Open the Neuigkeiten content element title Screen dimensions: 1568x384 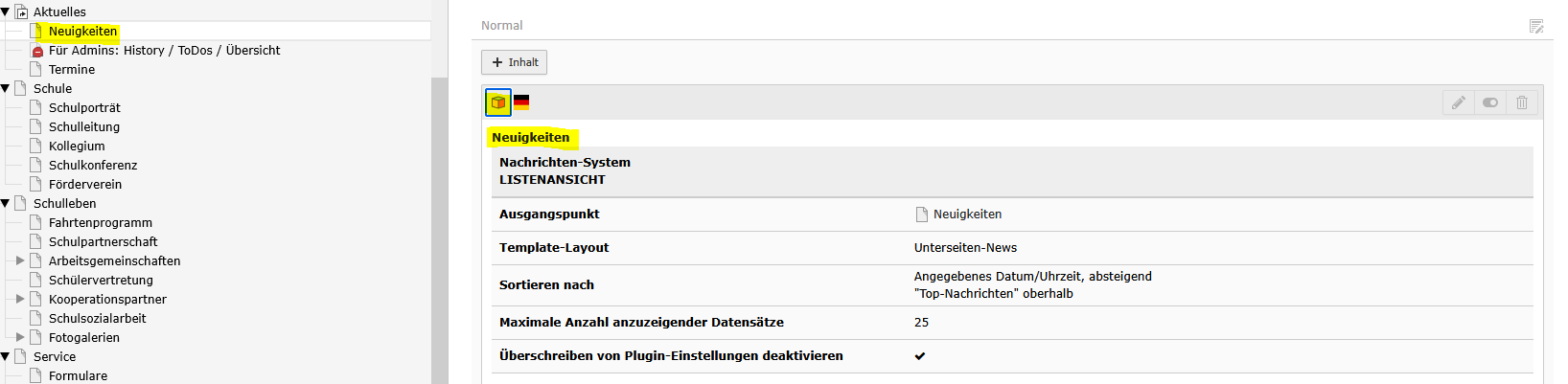tap(530, 138)
